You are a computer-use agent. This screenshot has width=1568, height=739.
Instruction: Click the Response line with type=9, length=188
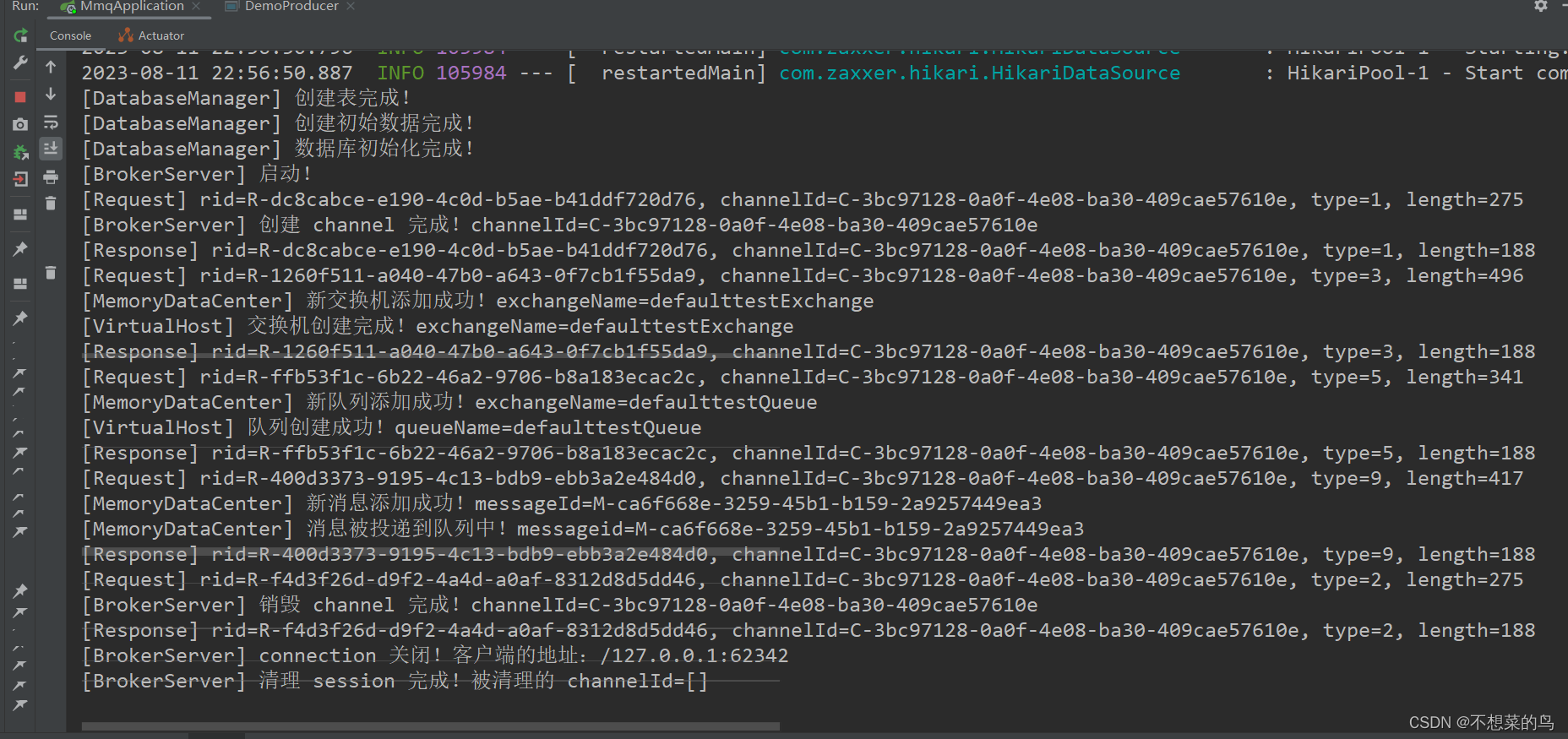808,554
